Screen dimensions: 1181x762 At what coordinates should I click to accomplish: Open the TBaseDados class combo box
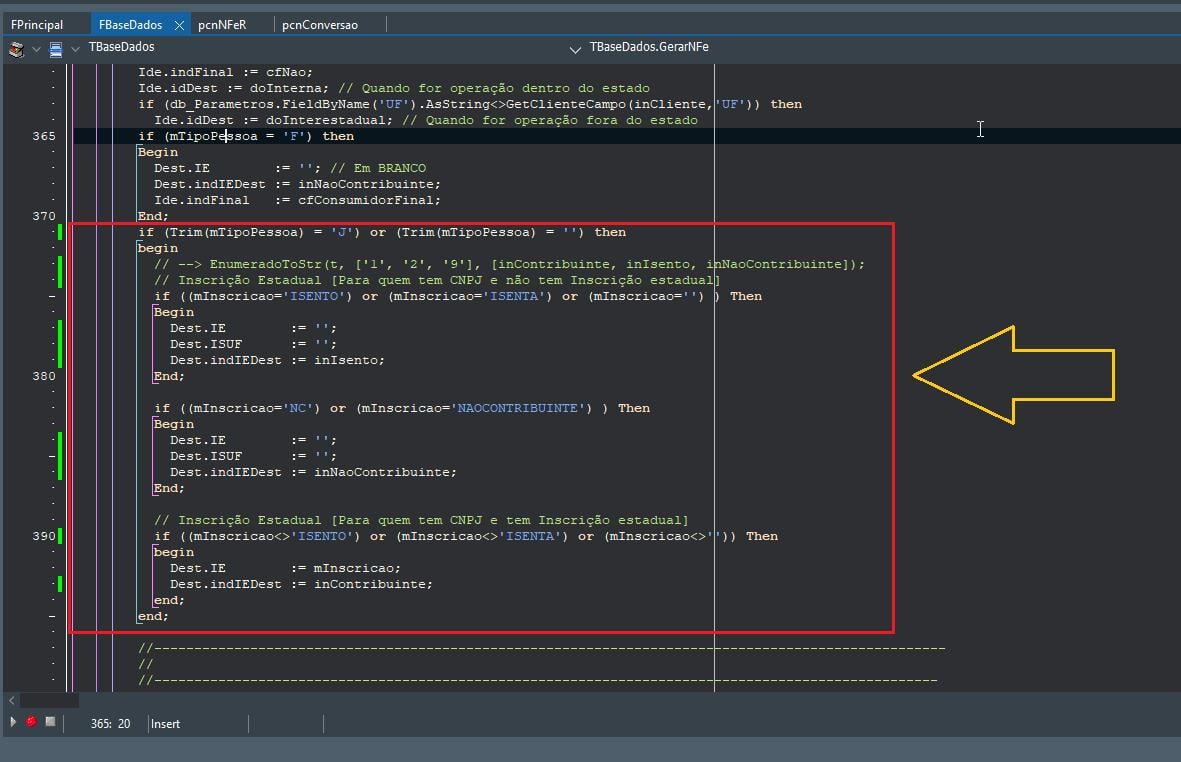point(121,47)
